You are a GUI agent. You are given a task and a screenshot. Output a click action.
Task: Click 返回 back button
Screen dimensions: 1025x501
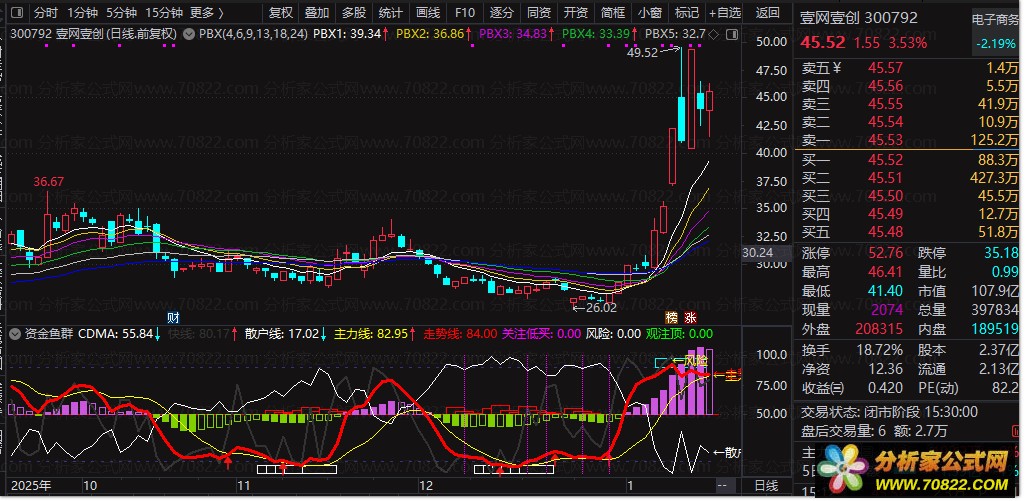tap(767, 12)
